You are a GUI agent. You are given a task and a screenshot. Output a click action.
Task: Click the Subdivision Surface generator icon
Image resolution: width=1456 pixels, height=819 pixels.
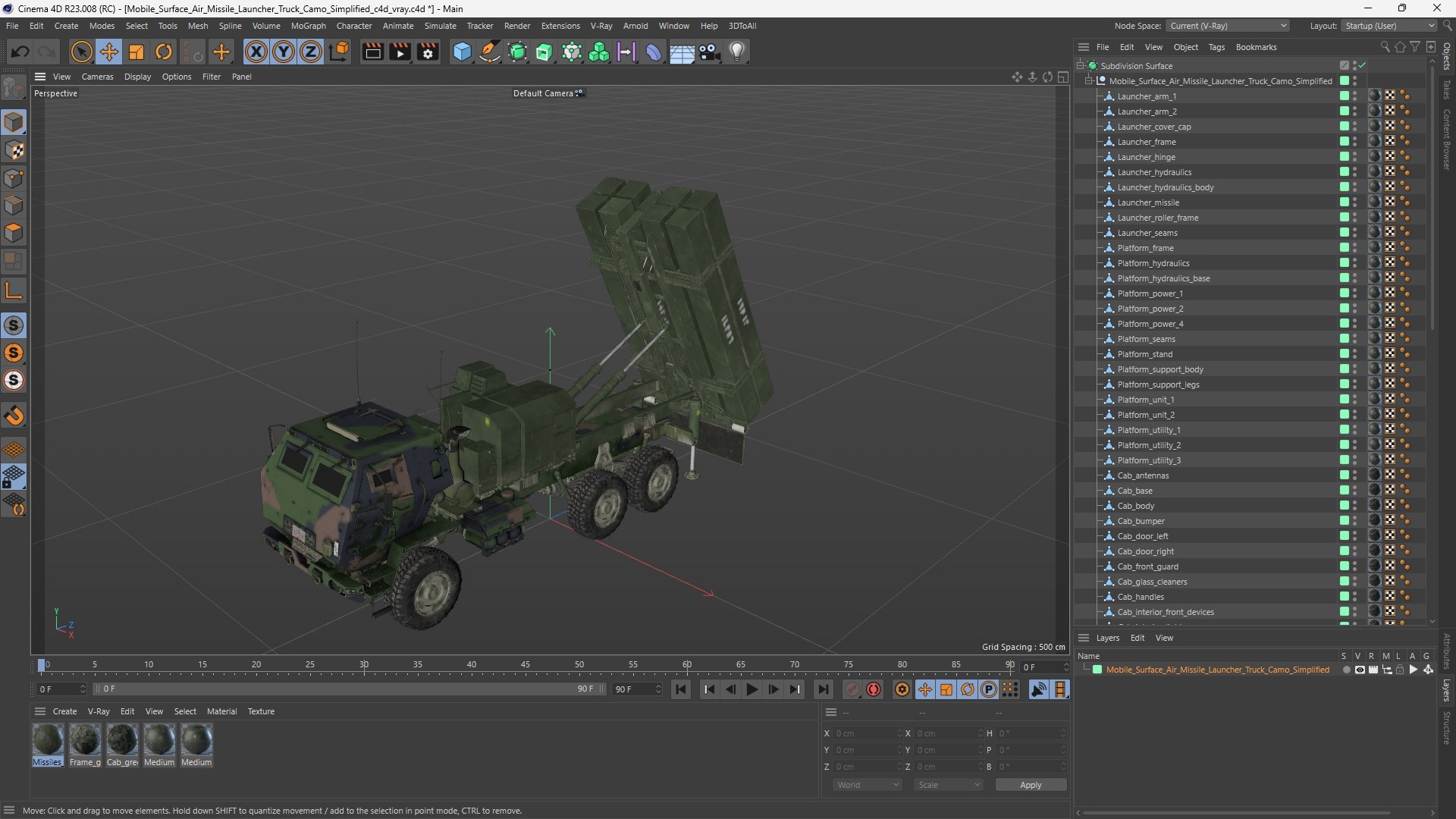coord(517,52)
